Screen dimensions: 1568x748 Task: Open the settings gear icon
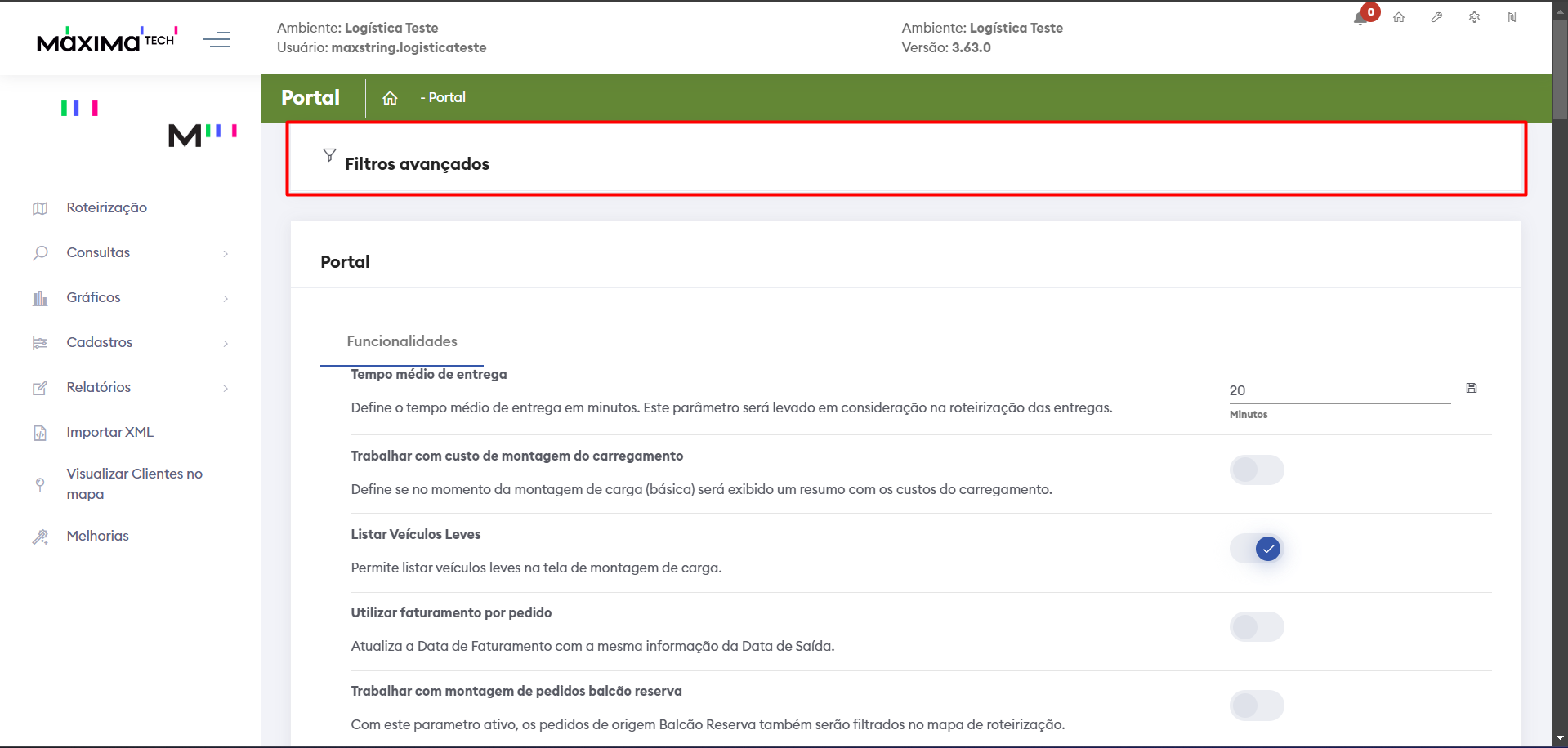1474,17
